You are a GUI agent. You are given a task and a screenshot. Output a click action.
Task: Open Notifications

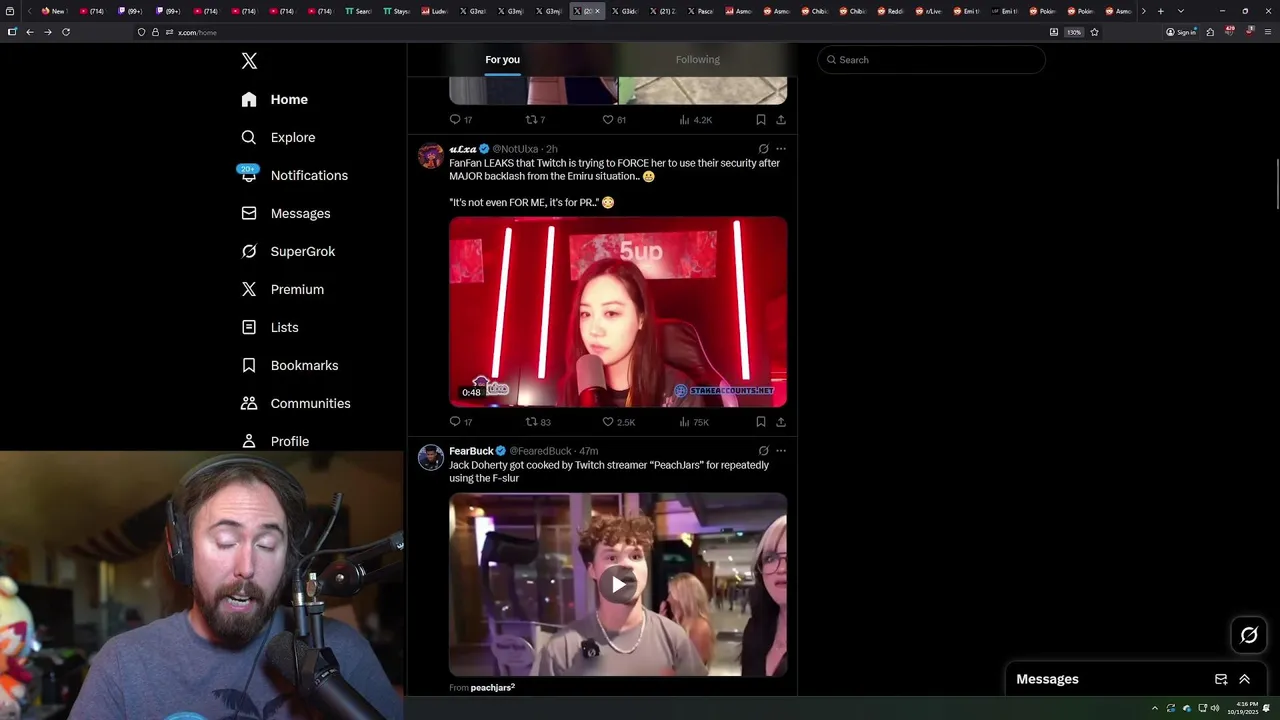click(x=294, y=175)
